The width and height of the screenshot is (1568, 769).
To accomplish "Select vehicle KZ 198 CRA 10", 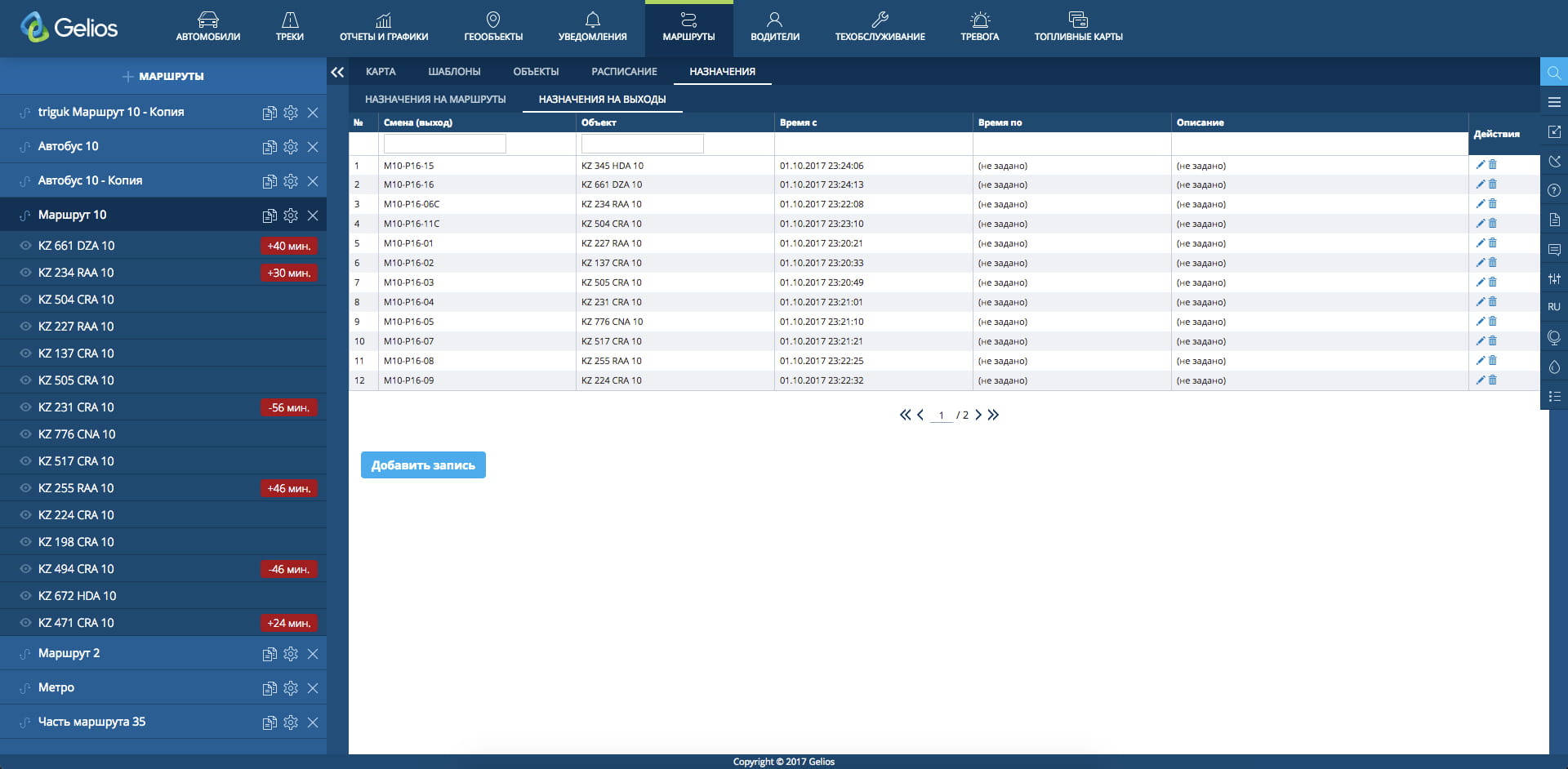I will (76, 542).
